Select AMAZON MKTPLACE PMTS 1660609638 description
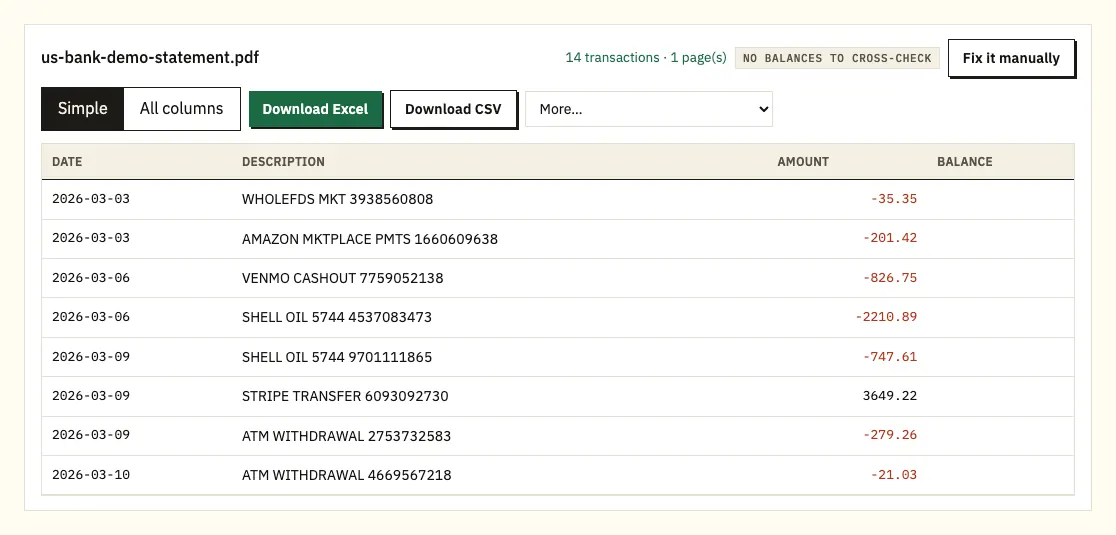Image resolution: width=1116 pixels, height=535 pixels. coord(370,239)
